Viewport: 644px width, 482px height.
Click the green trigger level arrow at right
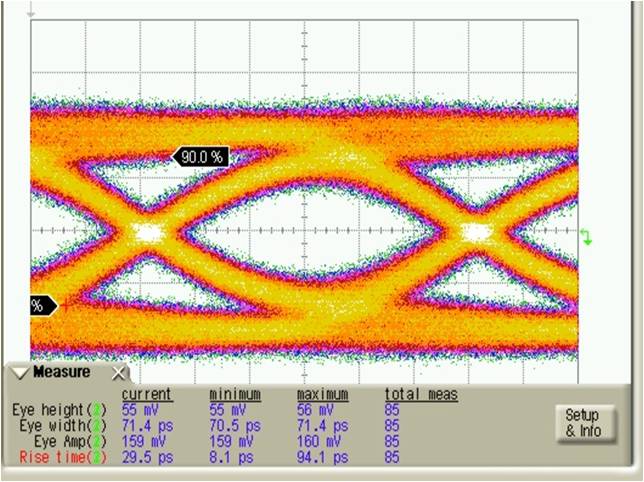tap(587, 236)
